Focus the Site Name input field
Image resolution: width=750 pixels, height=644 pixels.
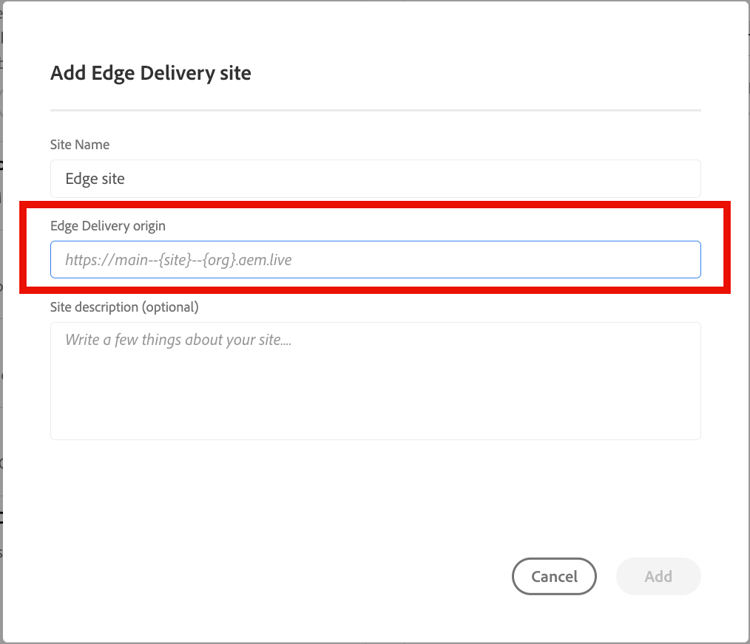pos(375,179)
